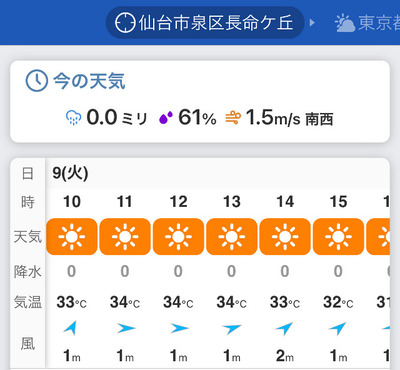Select the purple humidity droplet icon
400x370 pixels.
pyautogui.click(x=166, y=118)
